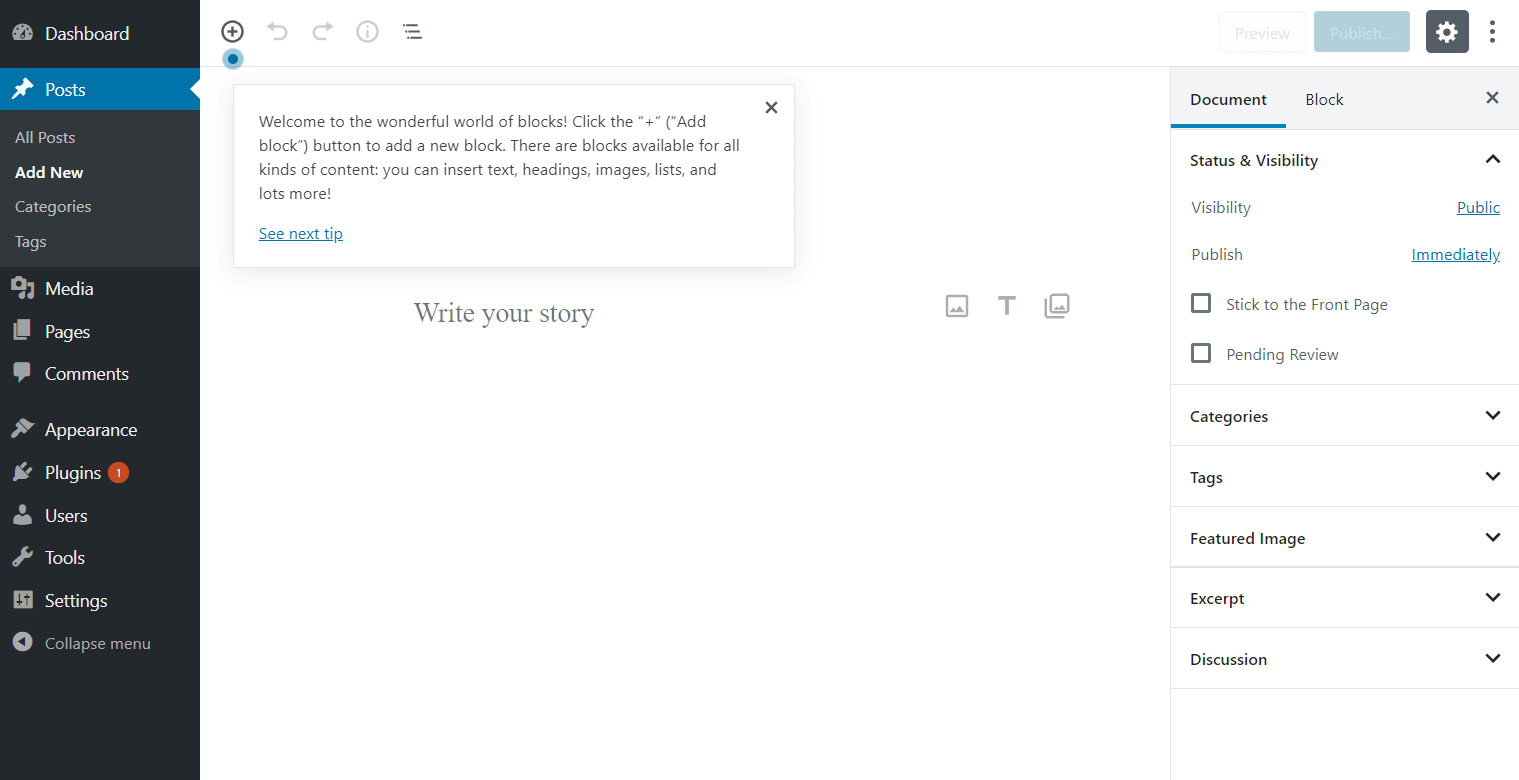1519x780 pixels.
Task: Toggle the settings gear sidebar
Action: point(1447,32)
